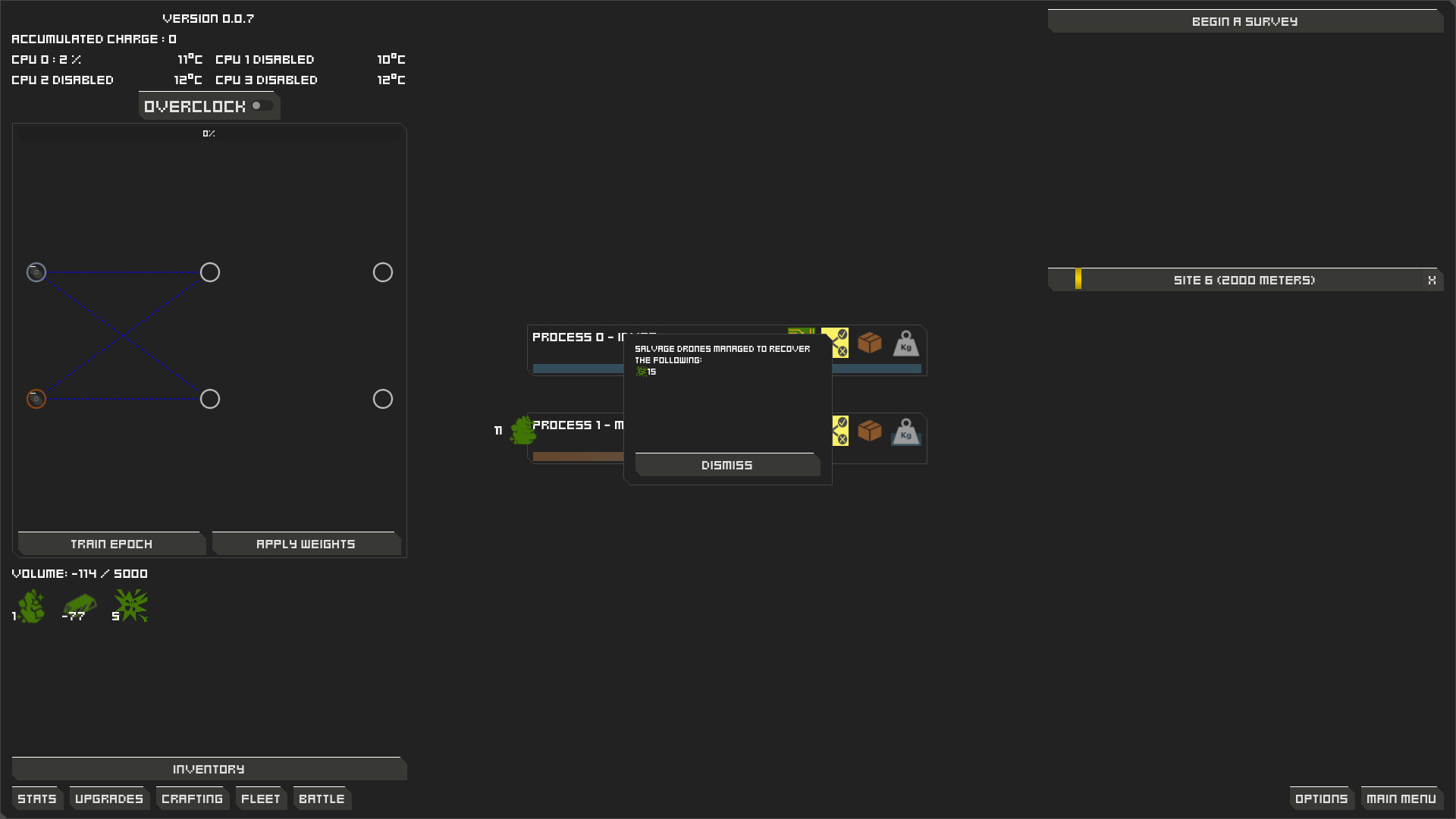Click Process 0 brown box icon
The height and width of the screenshot is (819, 1456).
870,343
